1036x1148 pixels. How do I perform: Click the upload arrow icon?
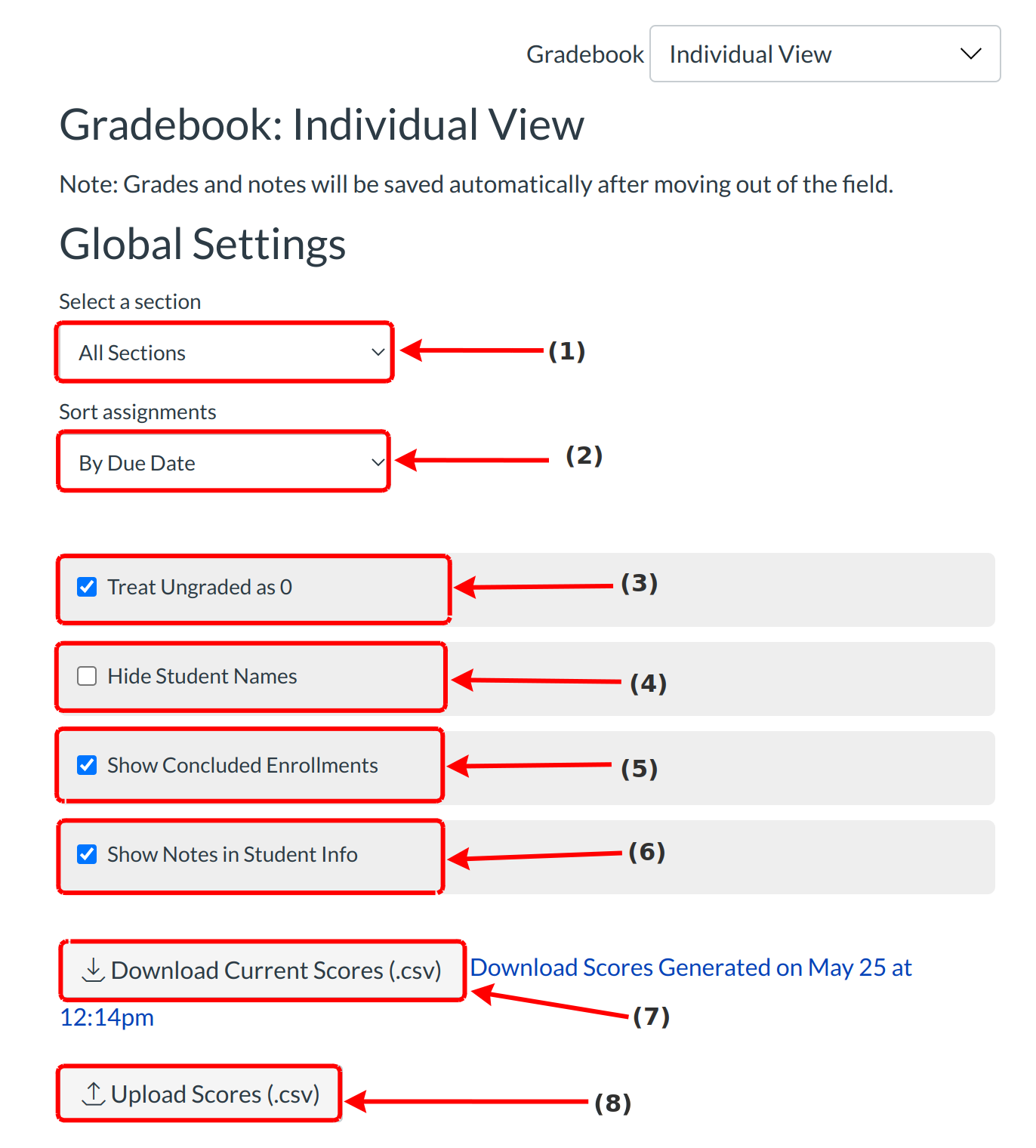click(93, 1094)
